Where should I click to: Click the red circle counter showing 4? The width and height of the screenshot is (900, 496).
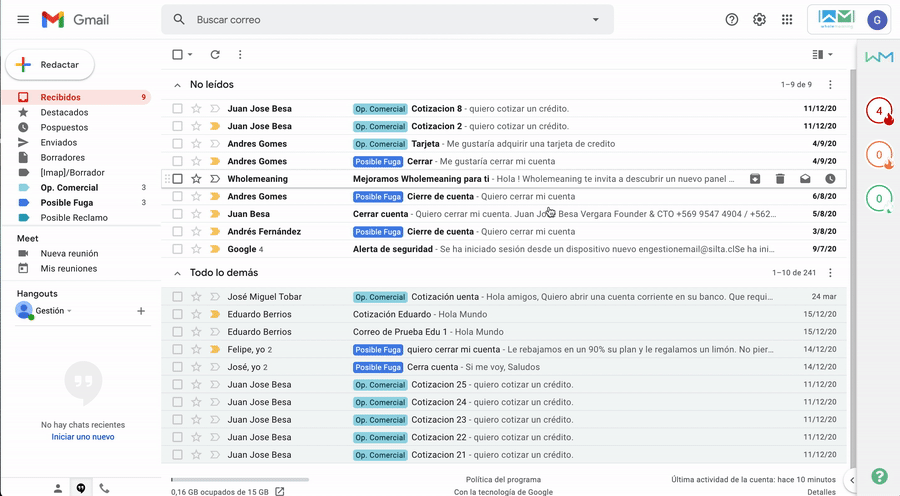tap(879, 111)
